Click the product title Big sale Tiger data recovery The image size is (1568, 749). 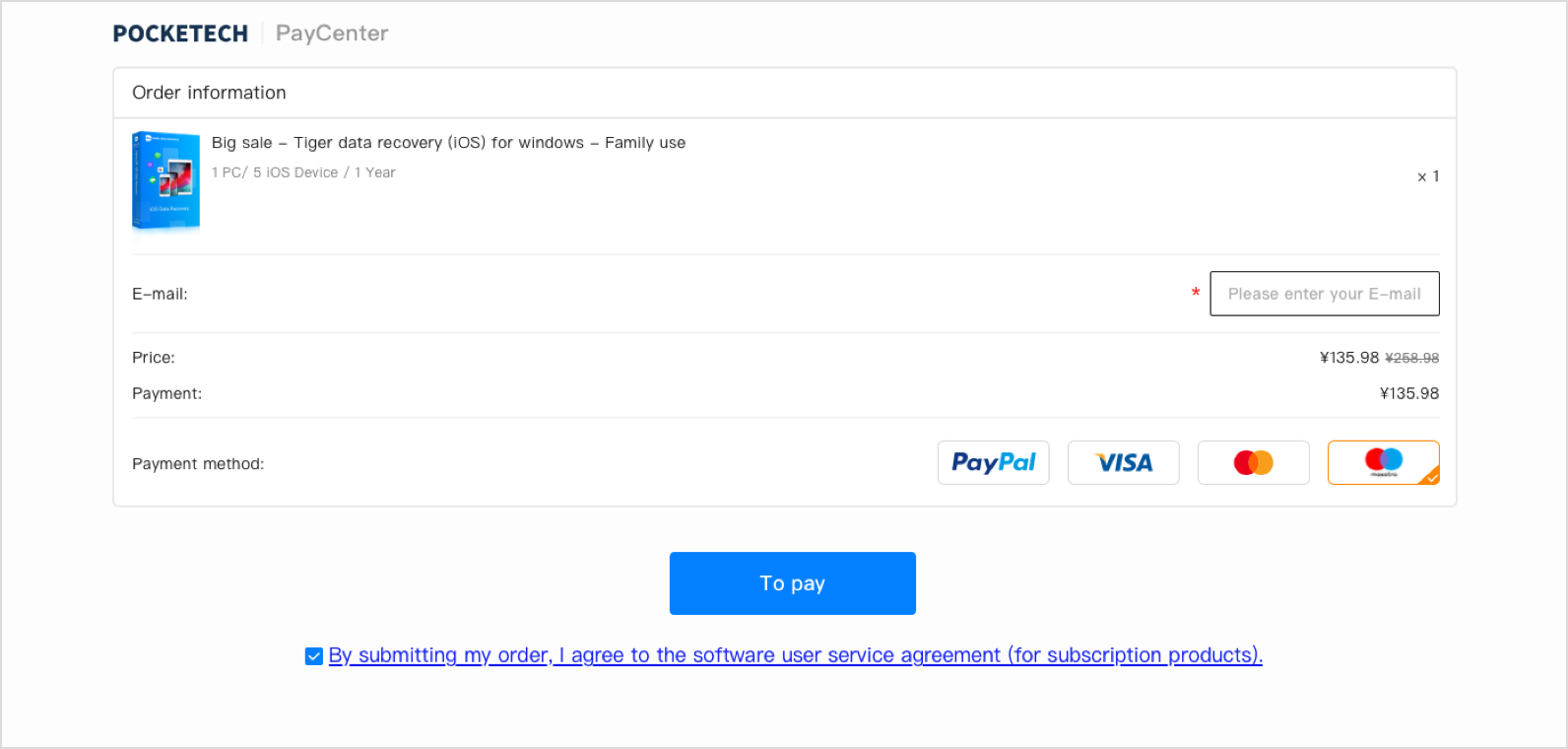[448, 143]
